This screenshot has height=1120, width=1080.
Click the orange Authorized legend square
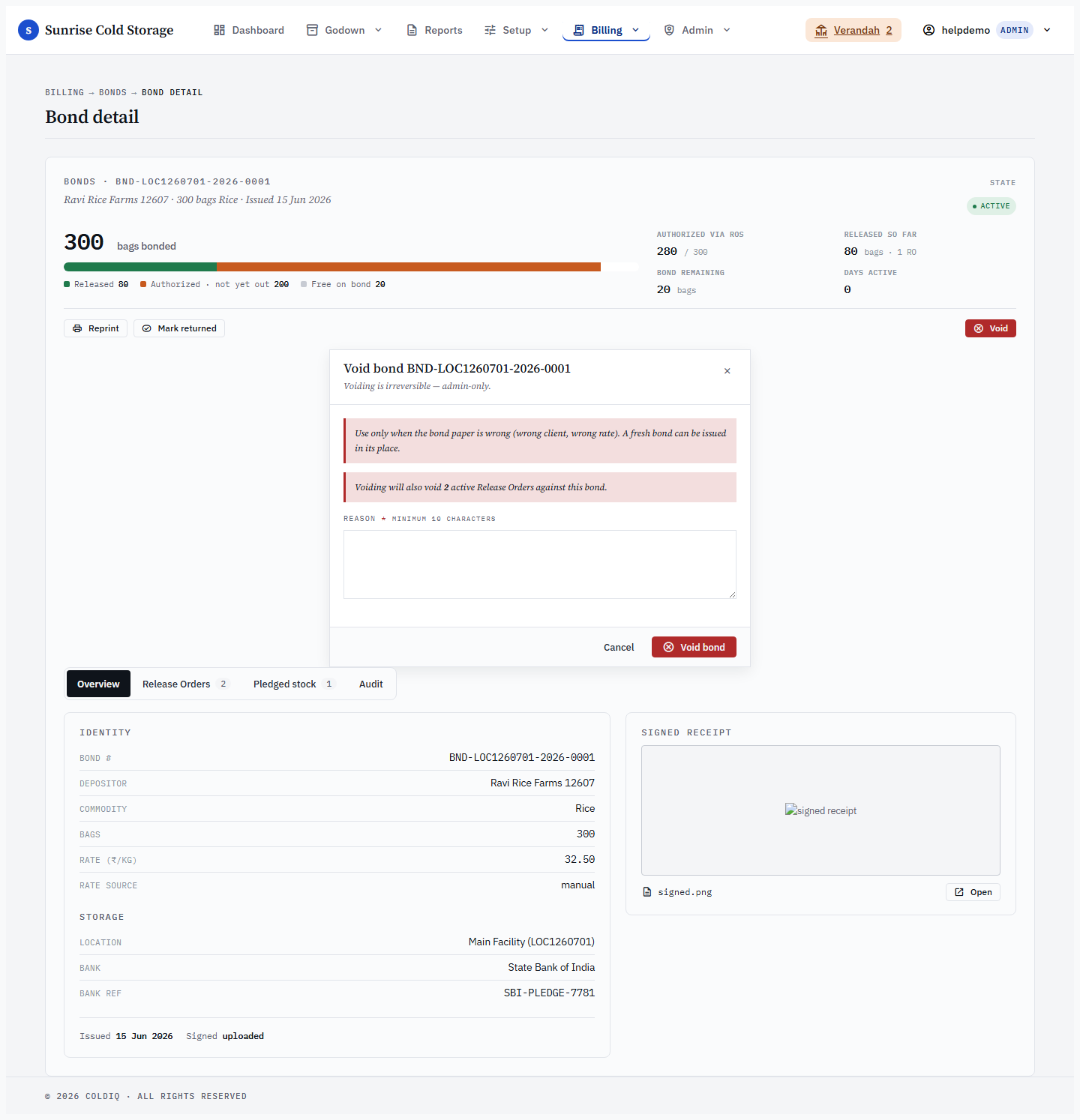click(143, 284)
